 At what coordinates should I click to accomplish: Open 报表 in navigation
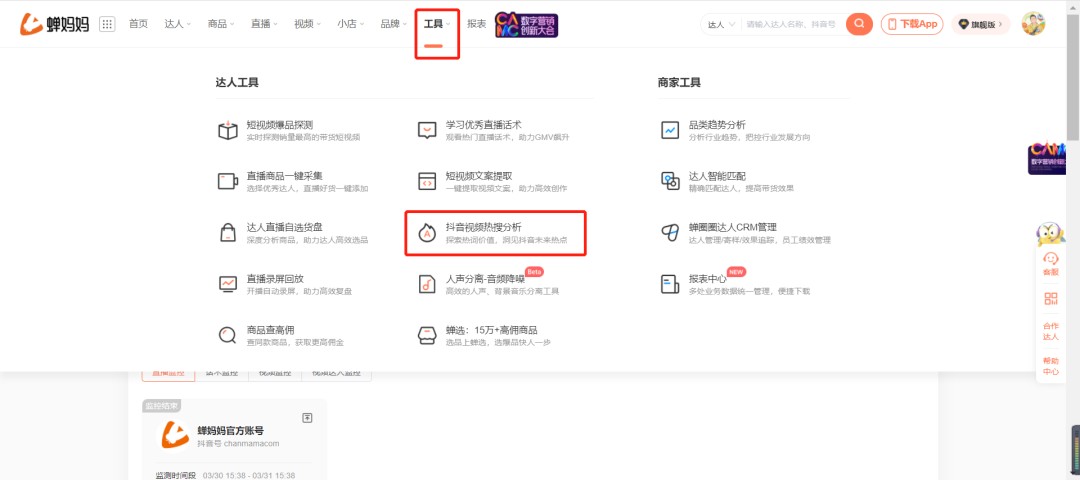coord(477,24)
